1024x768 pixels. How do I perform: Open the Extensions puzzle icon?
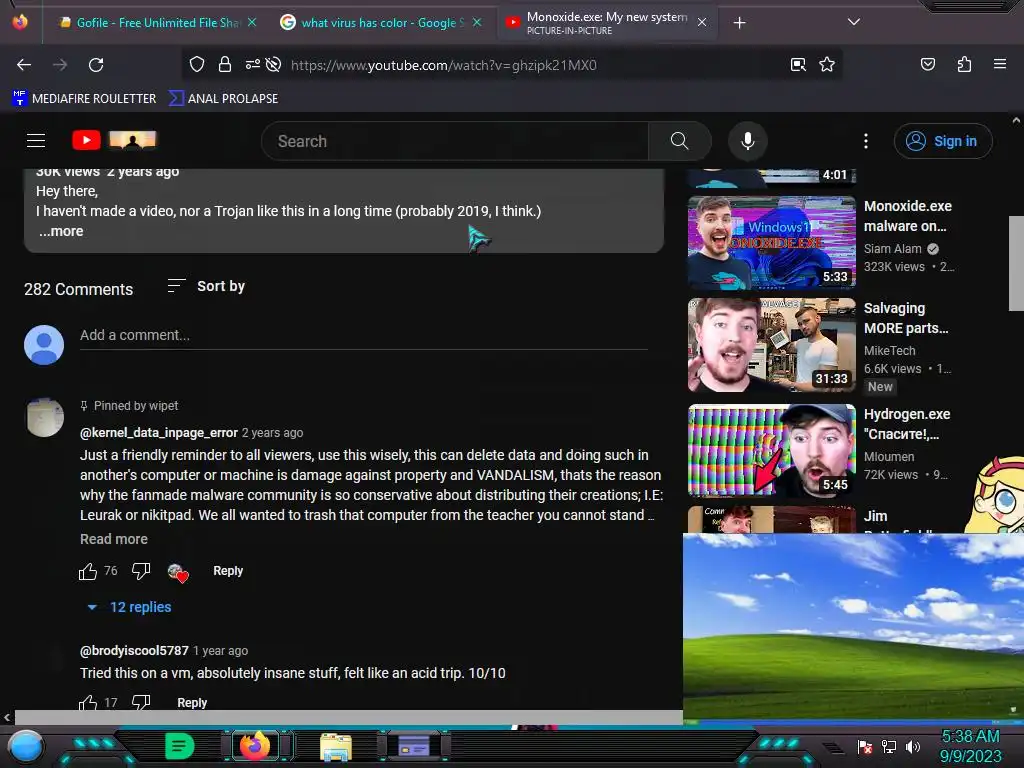tap(964, 64)
